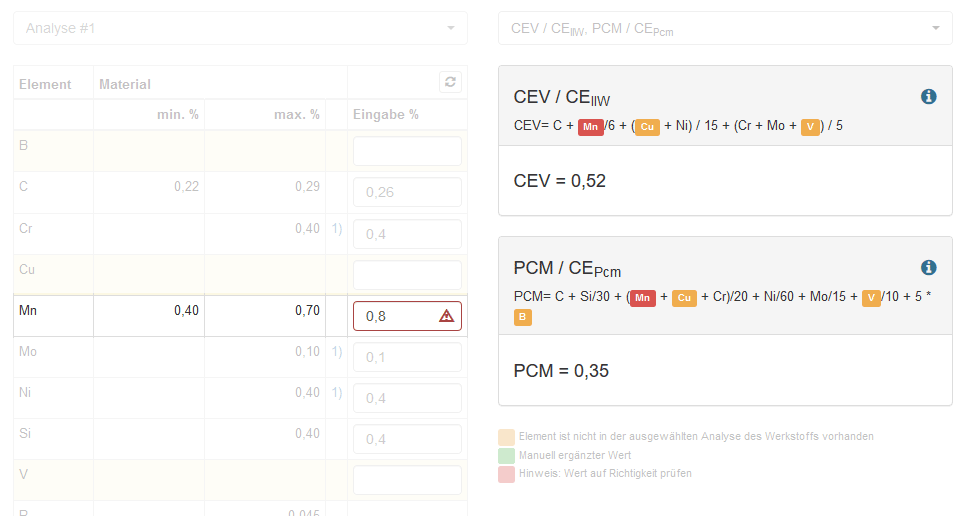Open info icon for PCM / CE Pcm

pos(928,268)
